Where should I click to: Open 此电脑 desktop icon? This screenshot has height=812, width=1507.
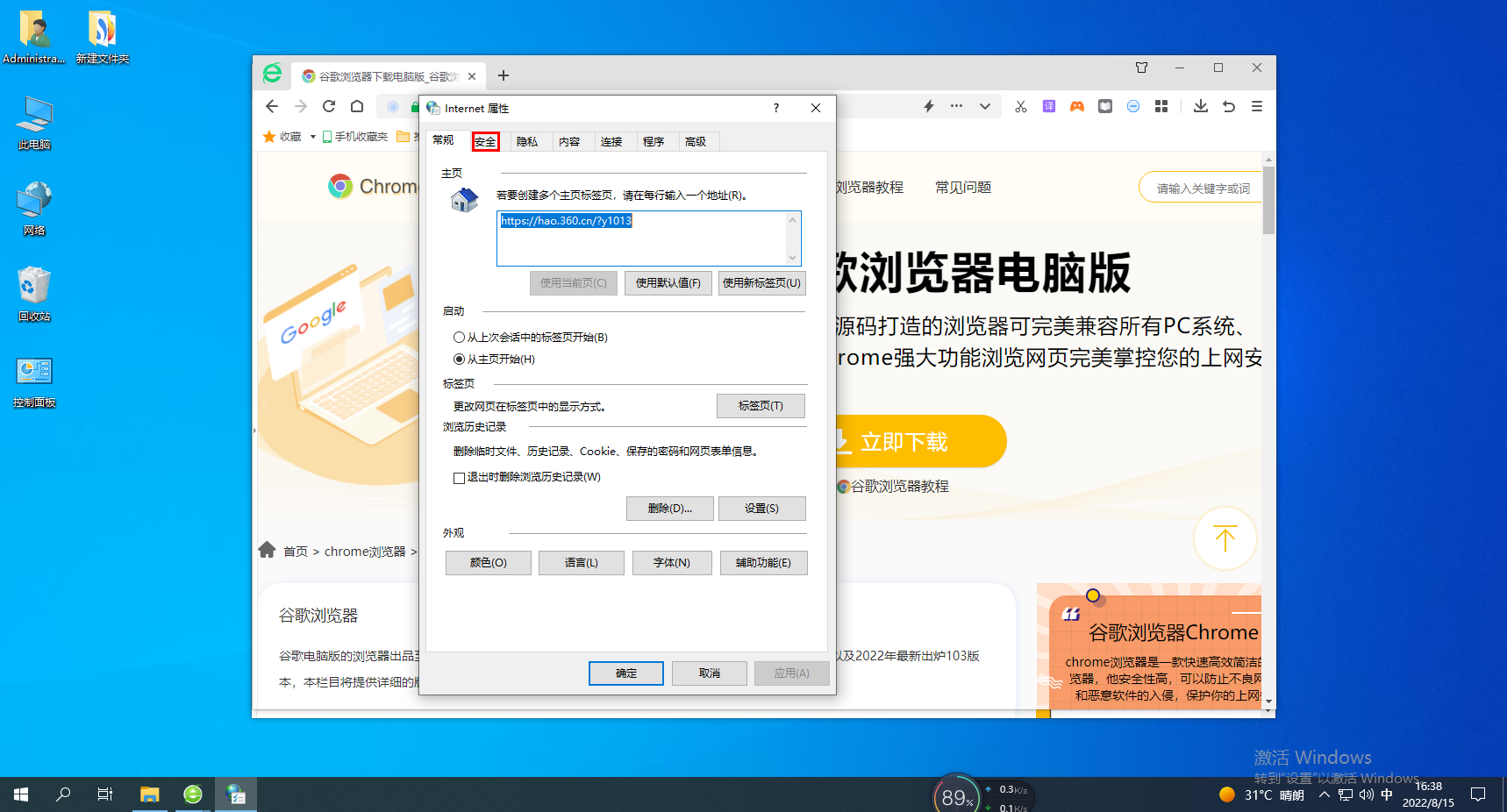point(34,124)
